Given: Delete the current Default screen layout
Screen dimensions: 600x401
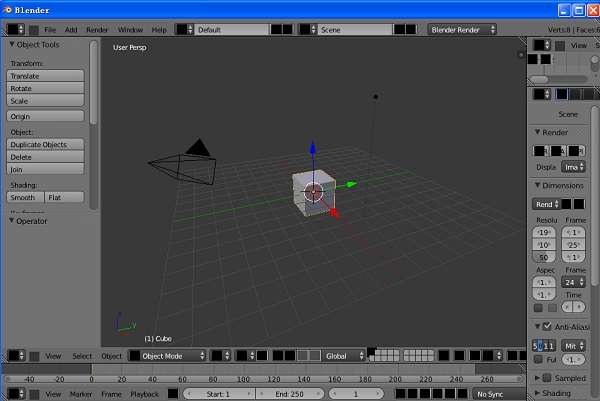Looking at the screenshot, I should [287, 29].
